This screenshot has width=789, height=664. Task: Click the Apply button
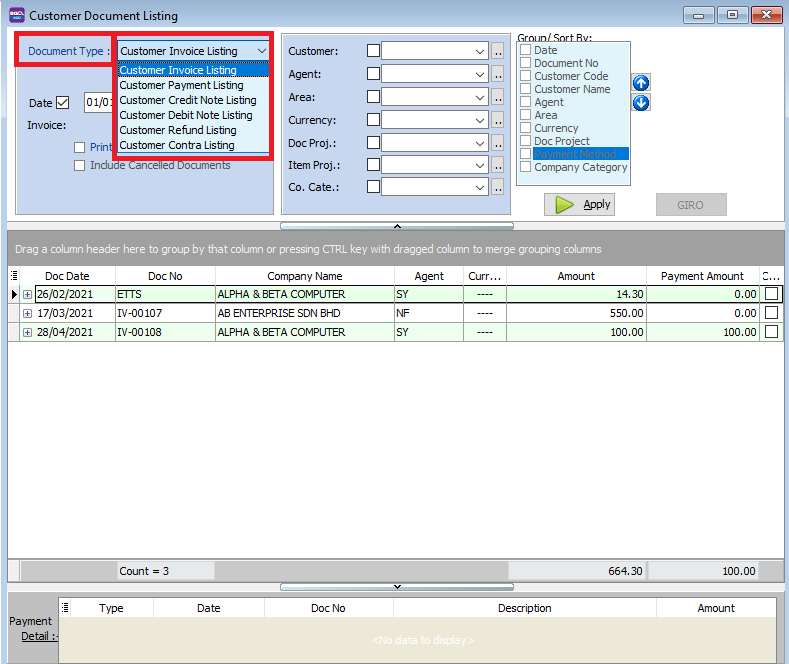coord(585,204)
